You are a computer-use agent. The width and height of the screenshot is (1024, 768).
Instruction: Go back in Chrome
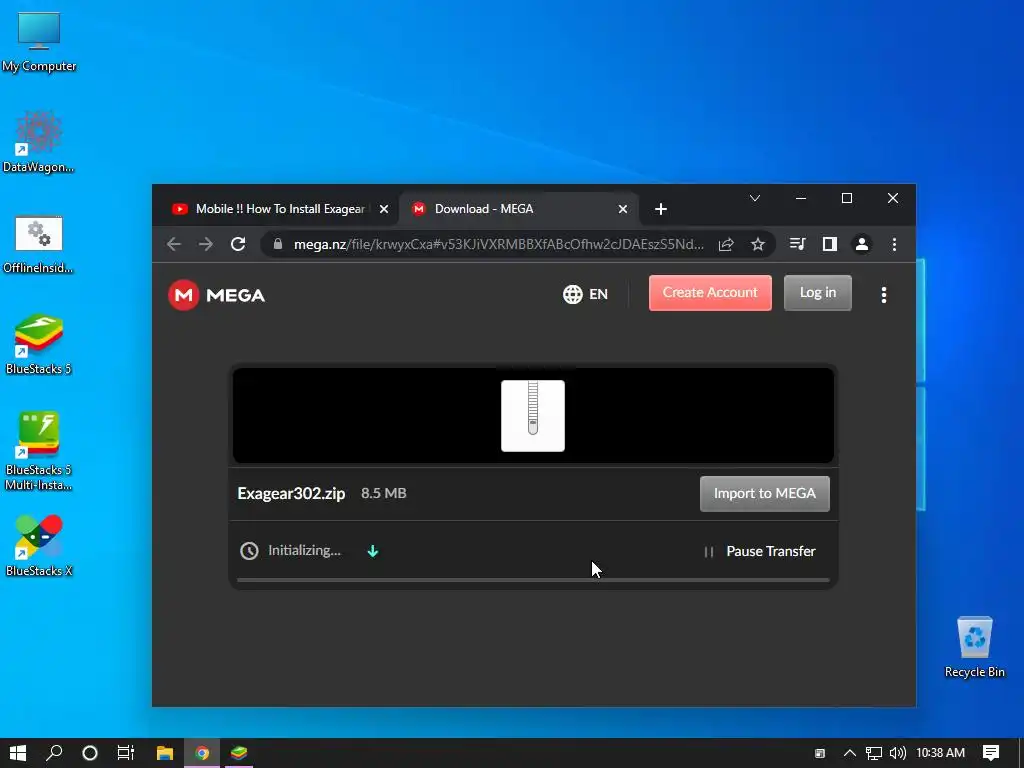click(x=174, y=244)
